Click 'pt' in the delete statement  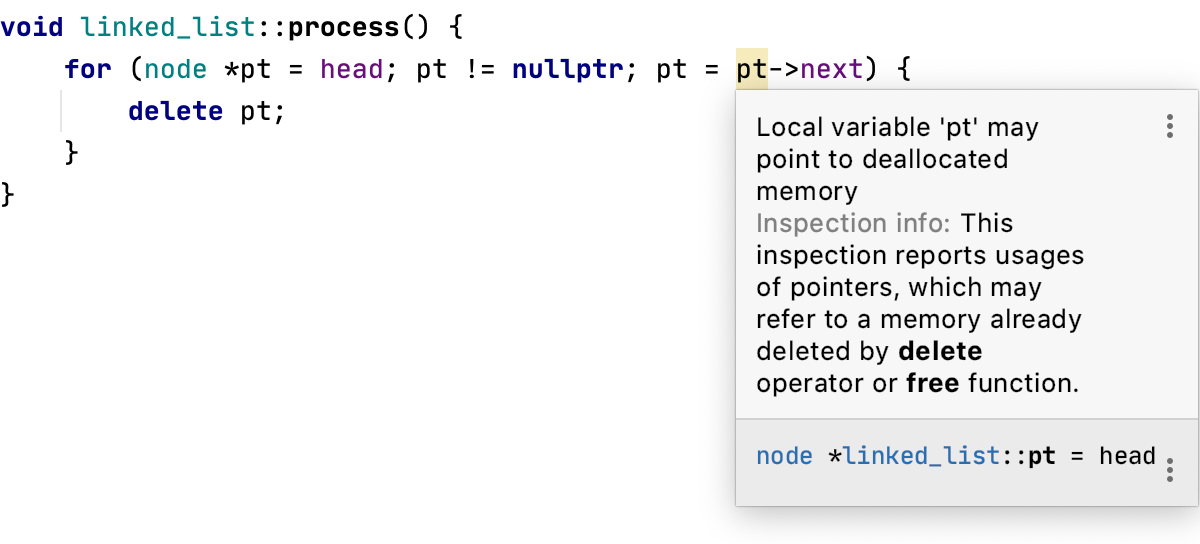coord(255,111)
